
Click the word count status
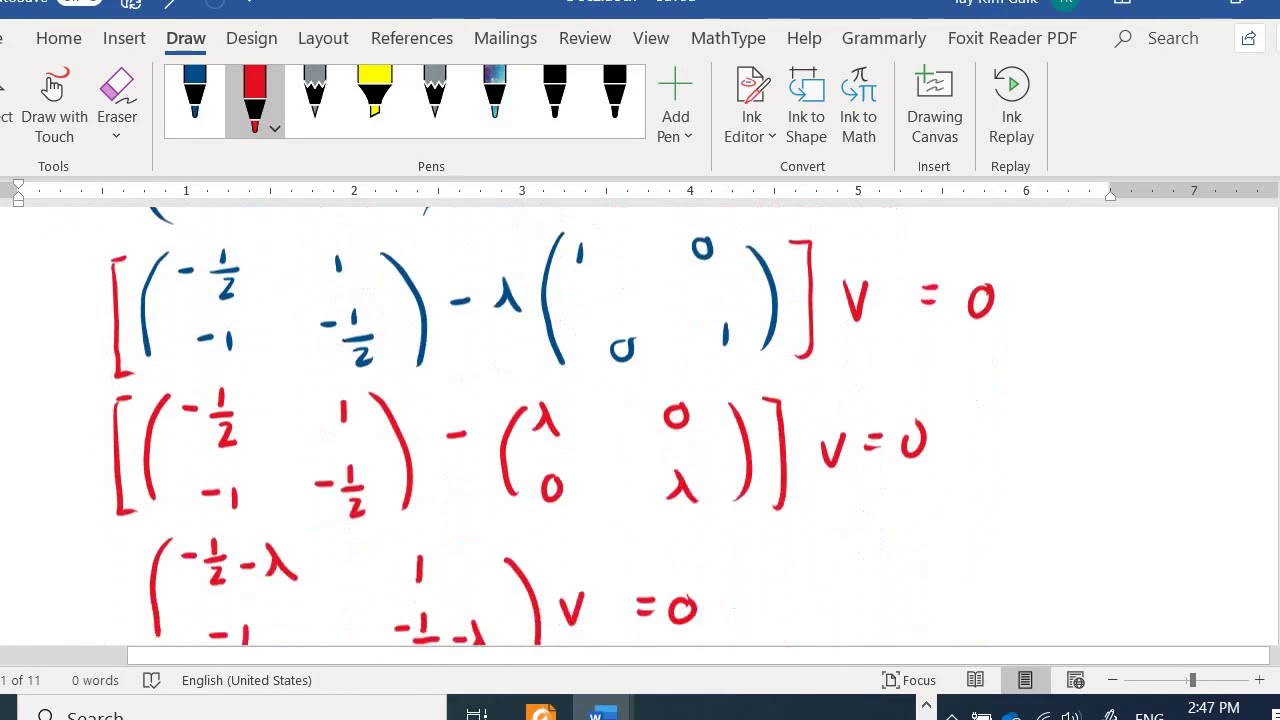pos(95,680)
